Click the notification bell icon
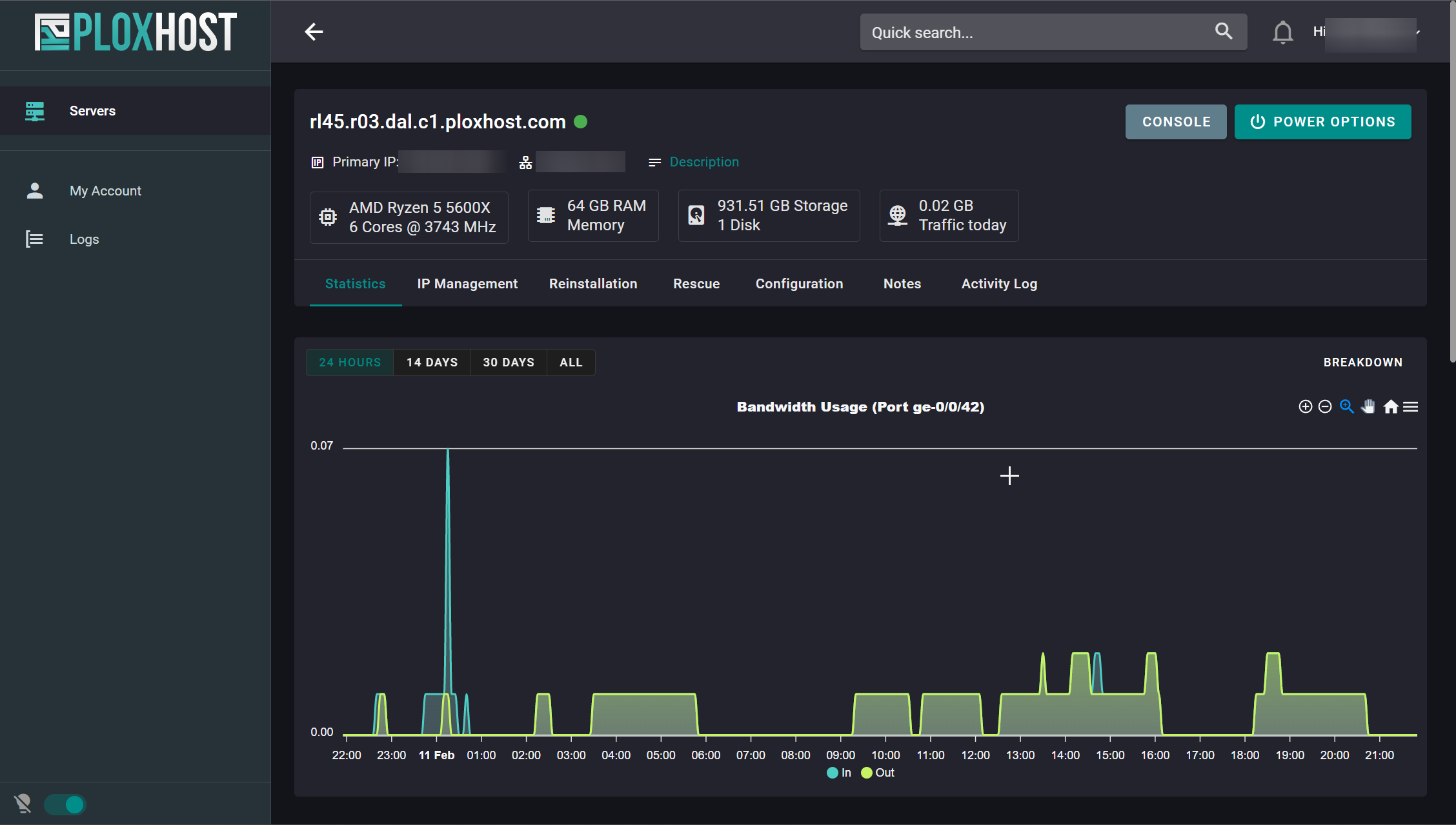The width and height of the screenshot is (1456, 825). click(x=1281, y=32)
